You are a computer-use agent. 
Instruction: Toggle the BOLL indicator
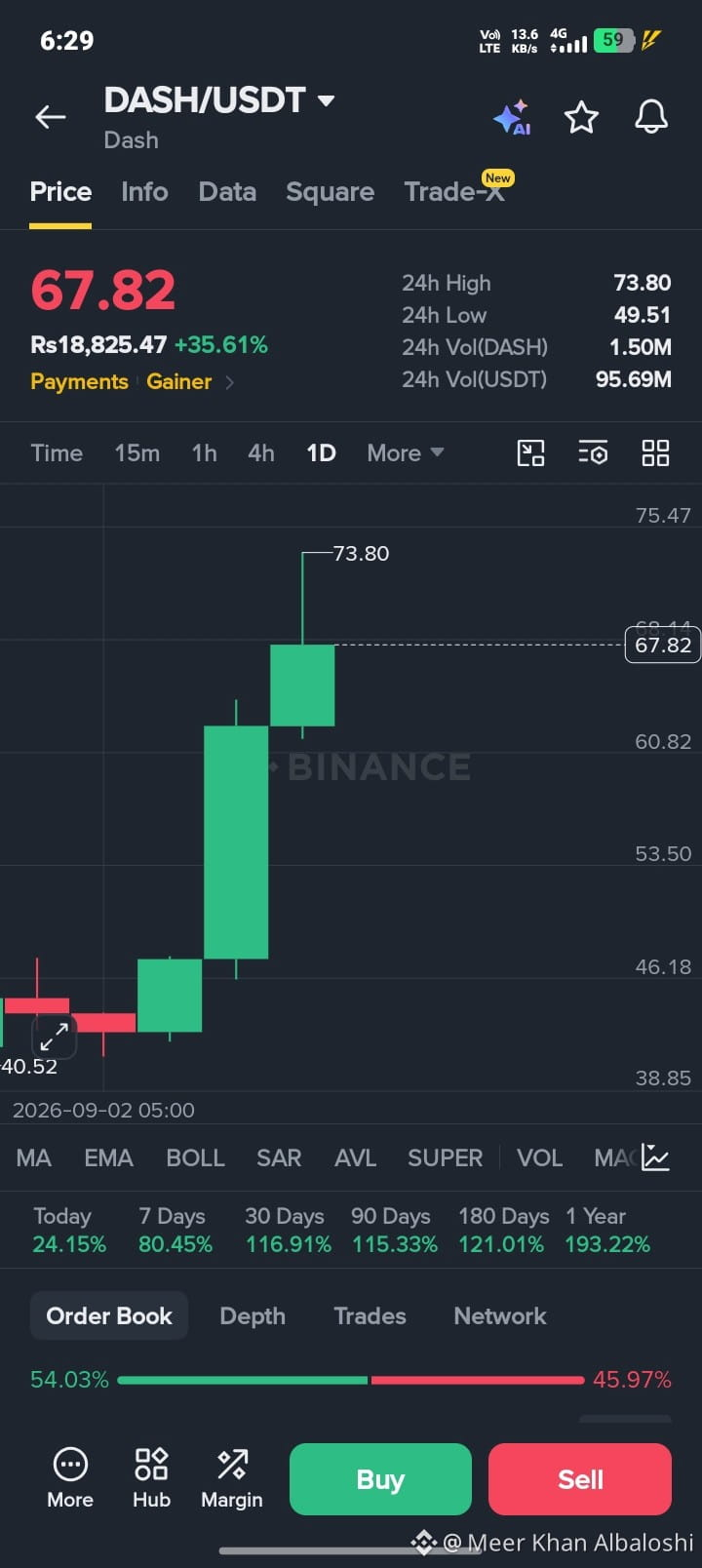pyautogui.click(x=195, y=1157)
